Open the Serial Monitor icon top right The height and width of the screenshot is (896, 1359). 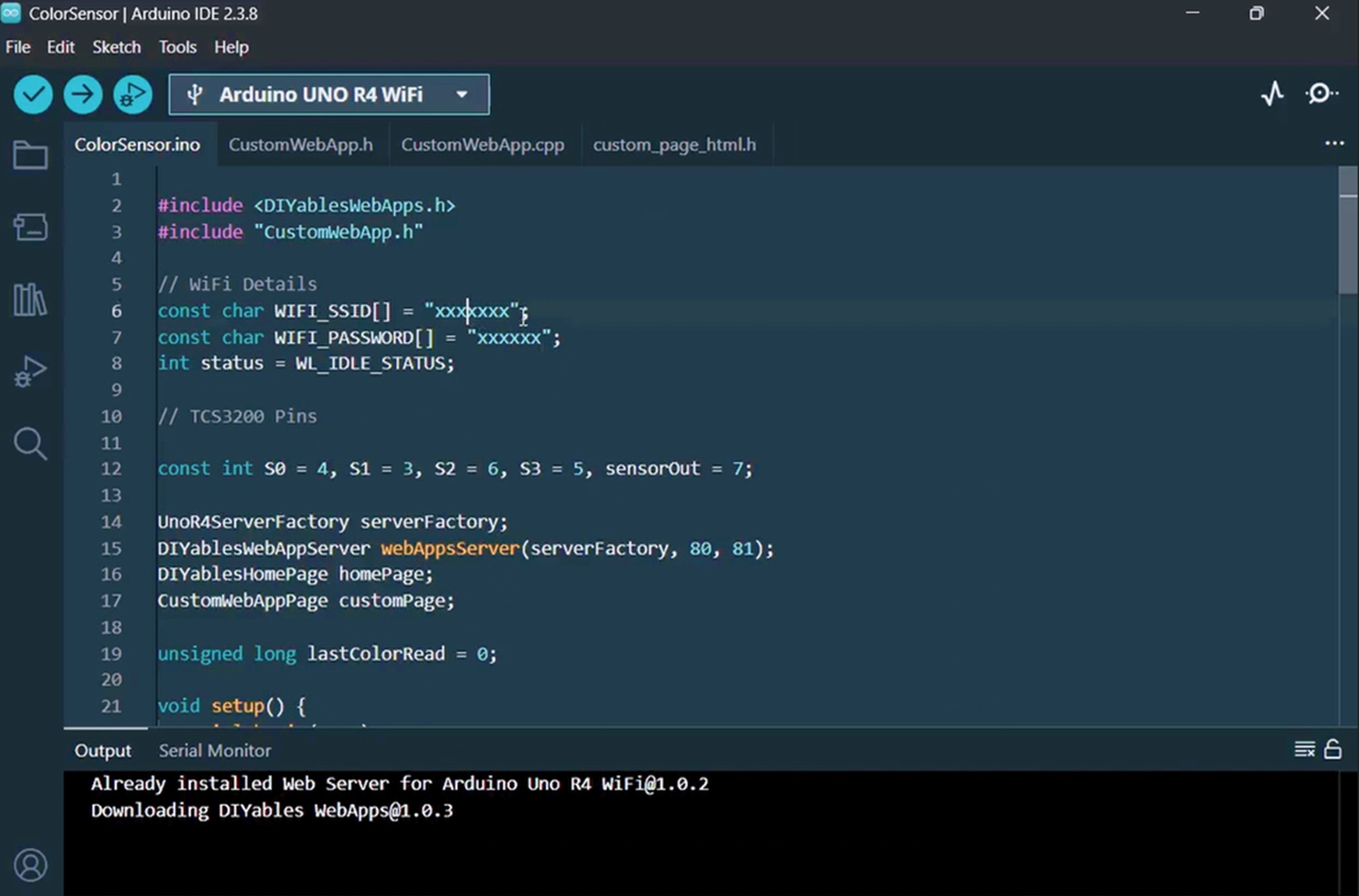(1320, 94)
